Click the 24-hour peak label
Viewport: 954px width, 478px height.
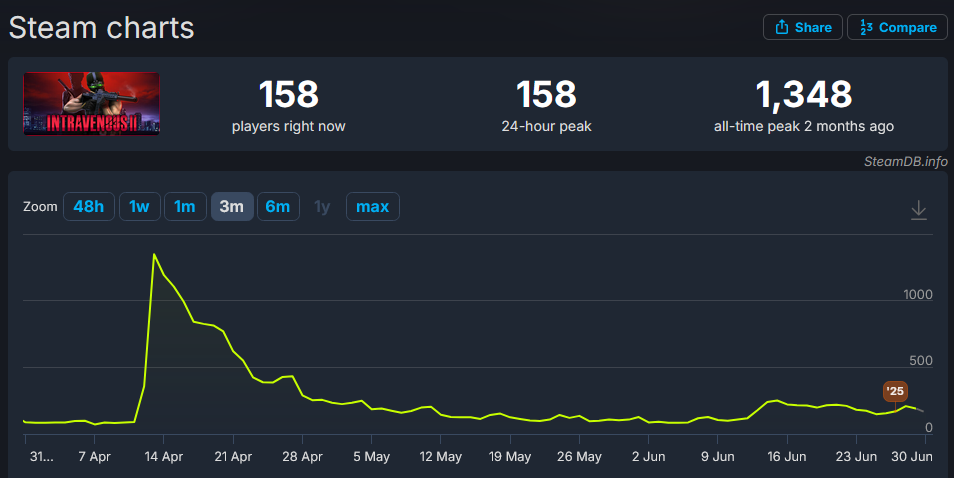click(x=546, y=126)
